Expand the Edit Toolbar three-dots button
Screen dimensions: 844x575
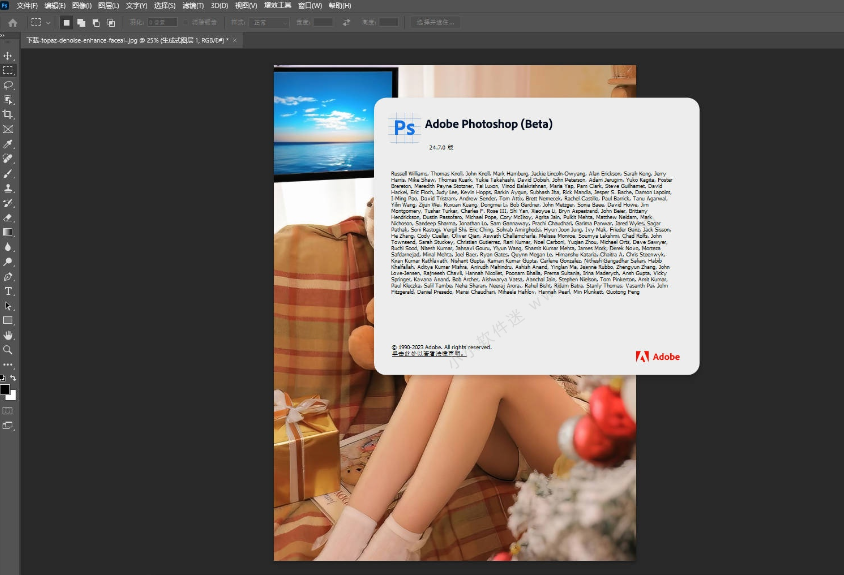tap(8, 365)
